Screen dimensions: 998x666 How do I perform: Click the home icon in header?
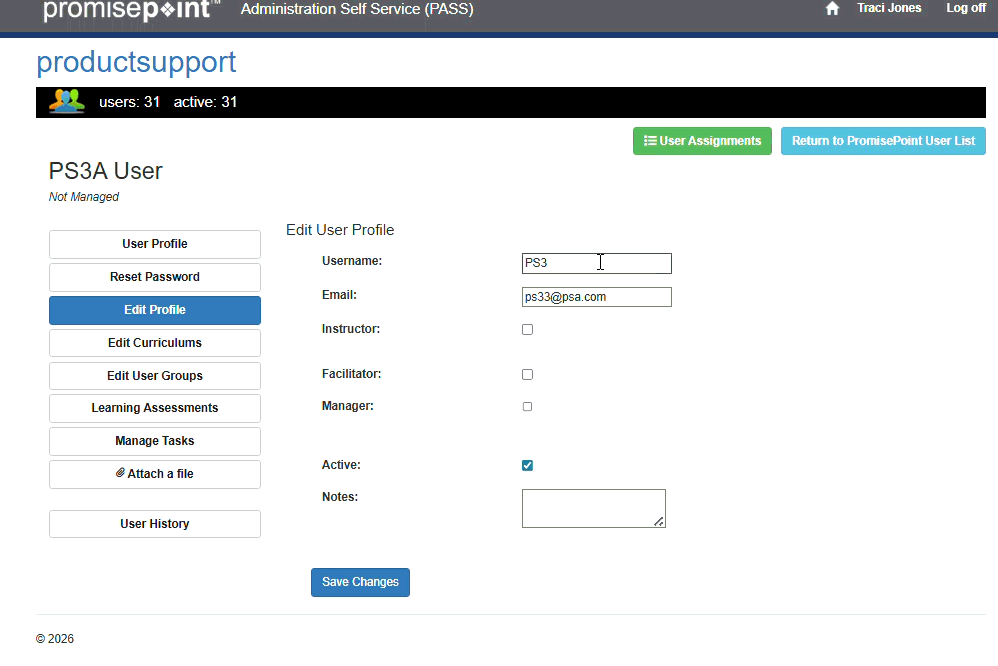coord(832,9)
